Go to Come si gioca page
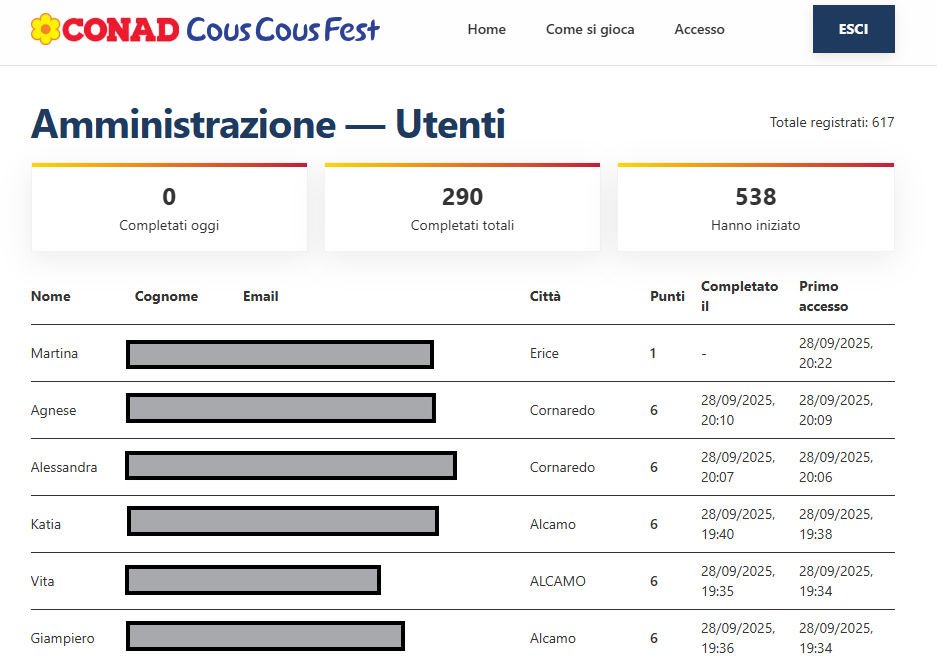This screenshot has width=937, height=664. [590, 29]
